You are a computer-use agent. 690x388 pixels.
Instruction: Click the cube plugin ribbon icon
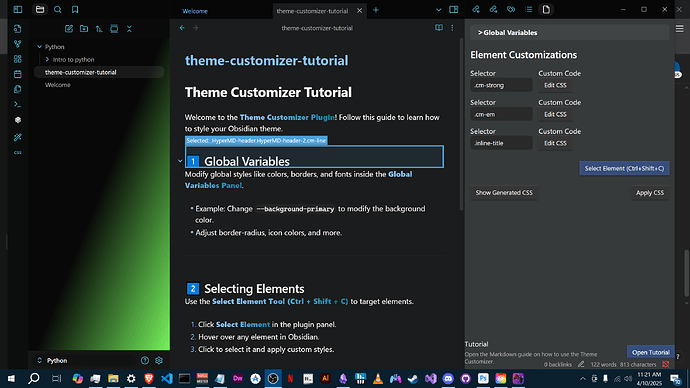point(18,120)
